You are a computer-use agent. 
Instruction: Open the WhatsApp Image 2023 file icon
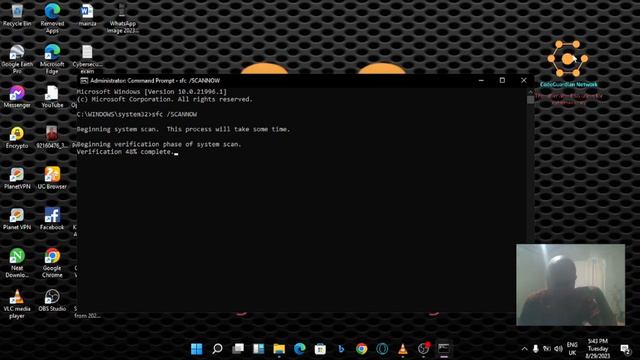coord(122,18)
